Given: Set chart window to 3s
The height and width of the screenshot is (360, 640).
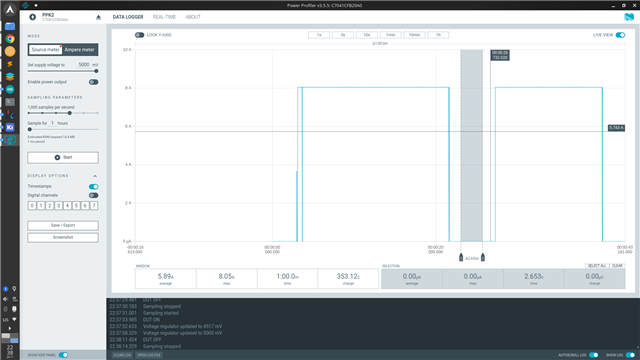Looking at the screenshot, I should tap(343, 35).
